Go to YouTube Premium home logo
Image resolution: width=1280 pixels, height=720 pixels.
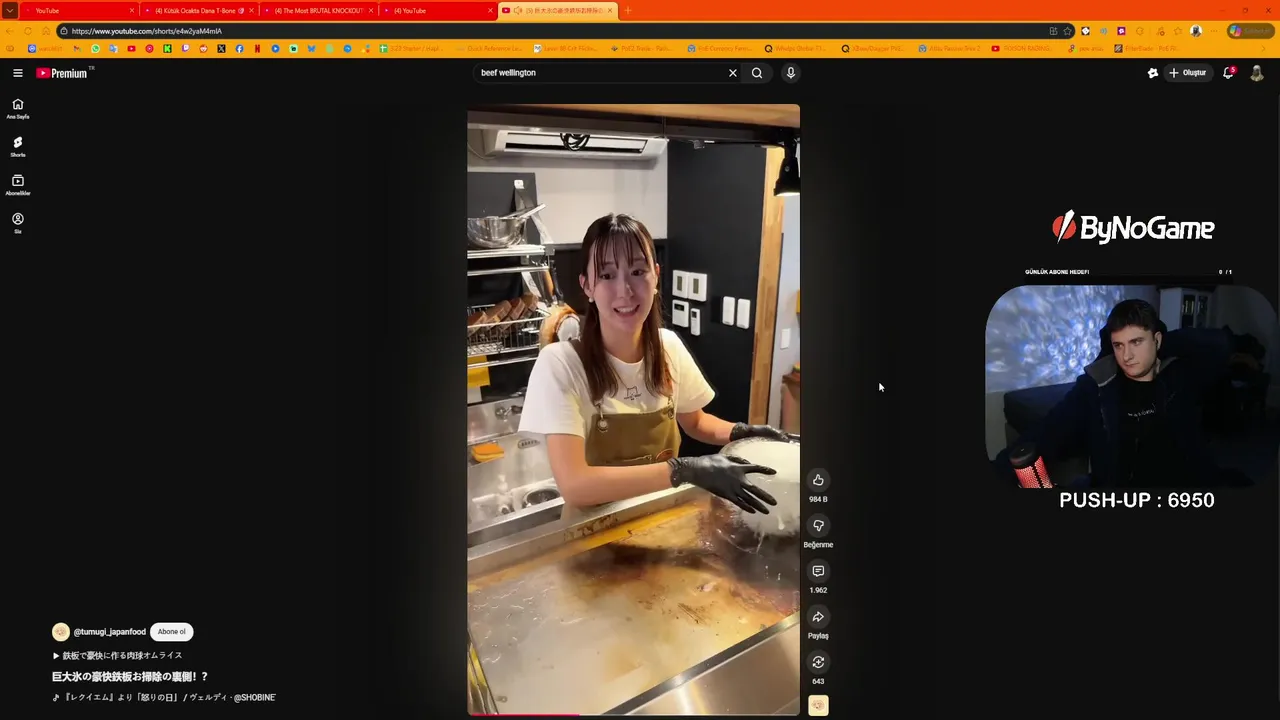pos(64,73)
